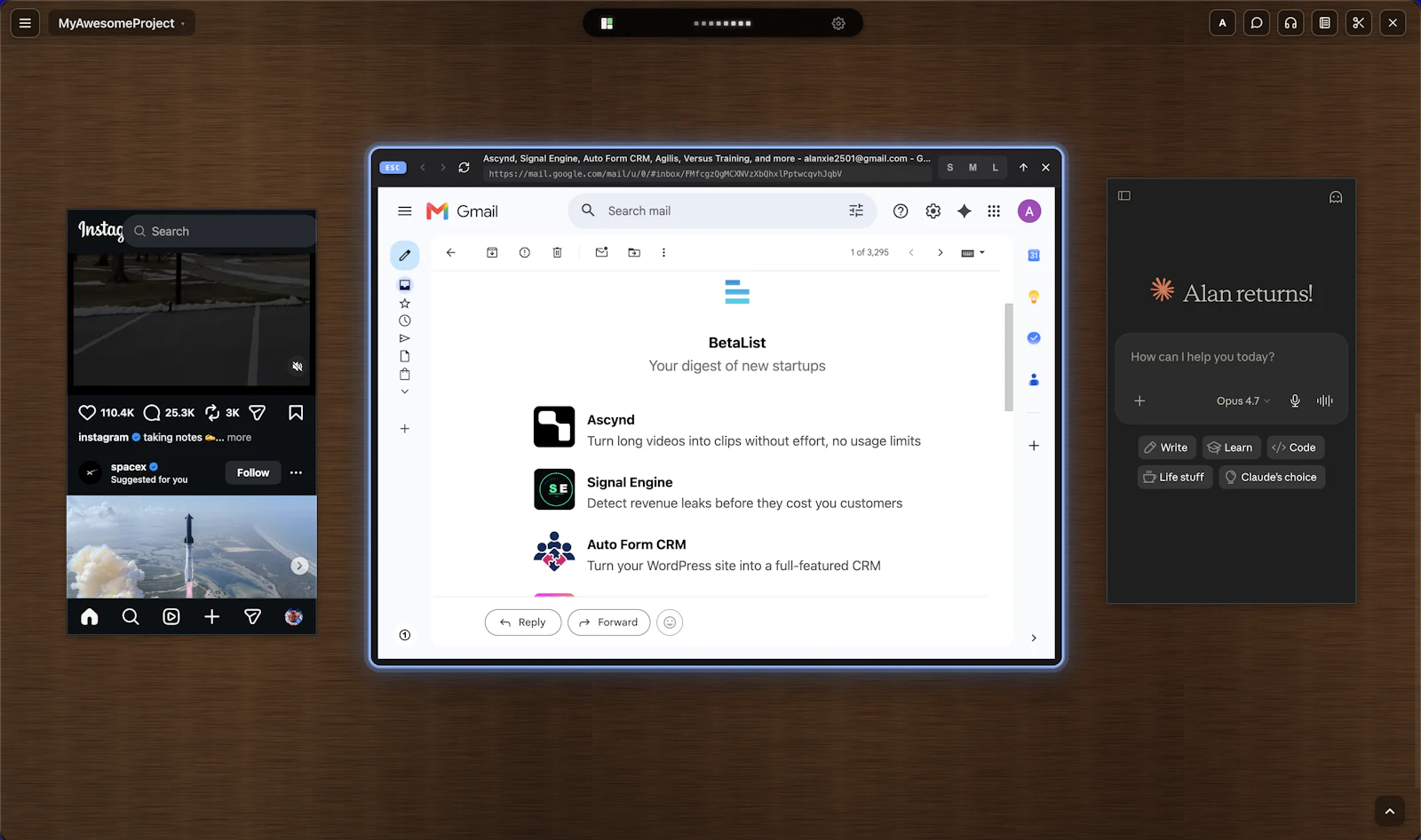Expand More labels chevron in Gmail sidebar
This screenshot has height=840, width=1421.
tap(405, 392)
